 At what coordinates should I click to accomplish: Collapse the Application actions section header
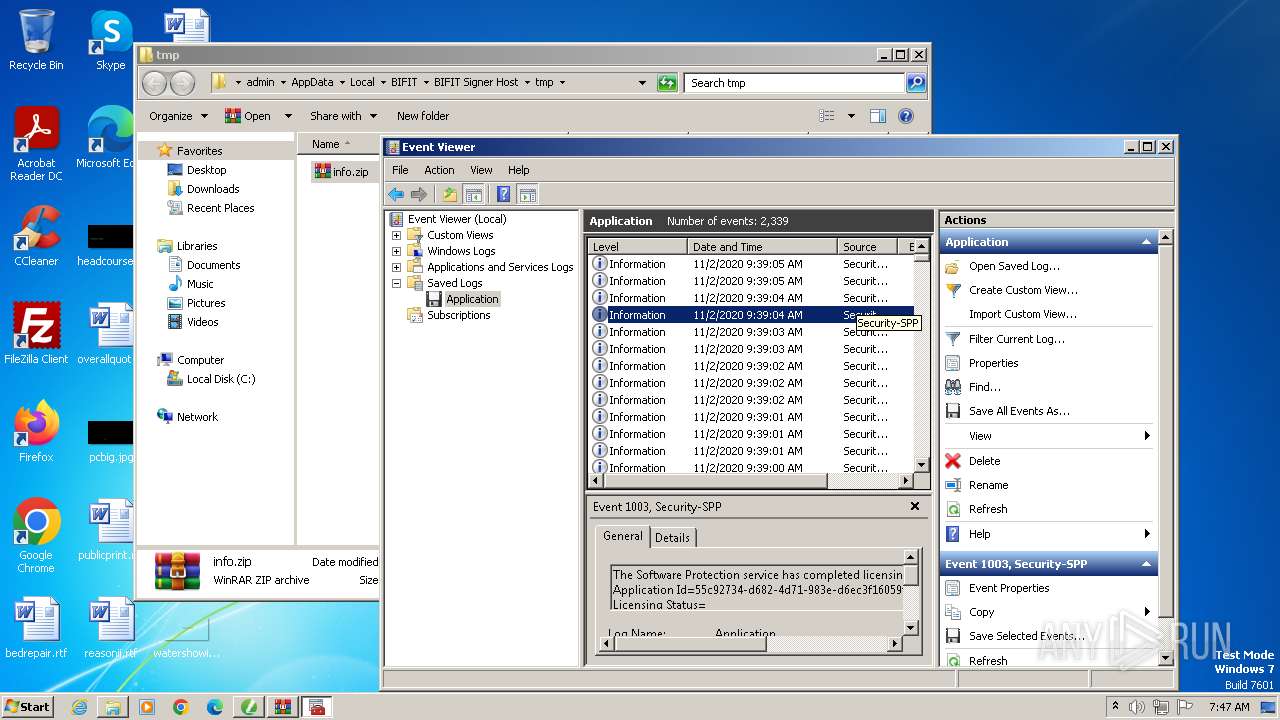(1146, 242)
